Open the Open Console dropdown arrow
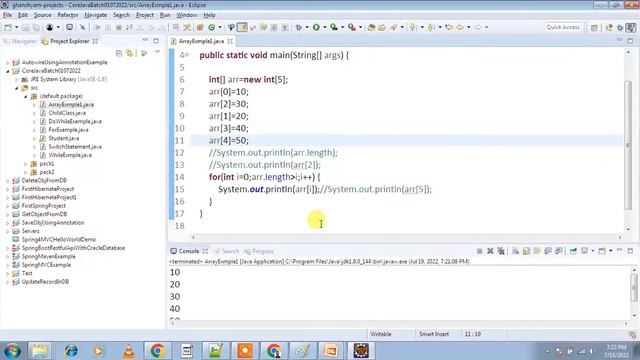The width and height of the screenshot is (640, 360). tap(610, 251)
